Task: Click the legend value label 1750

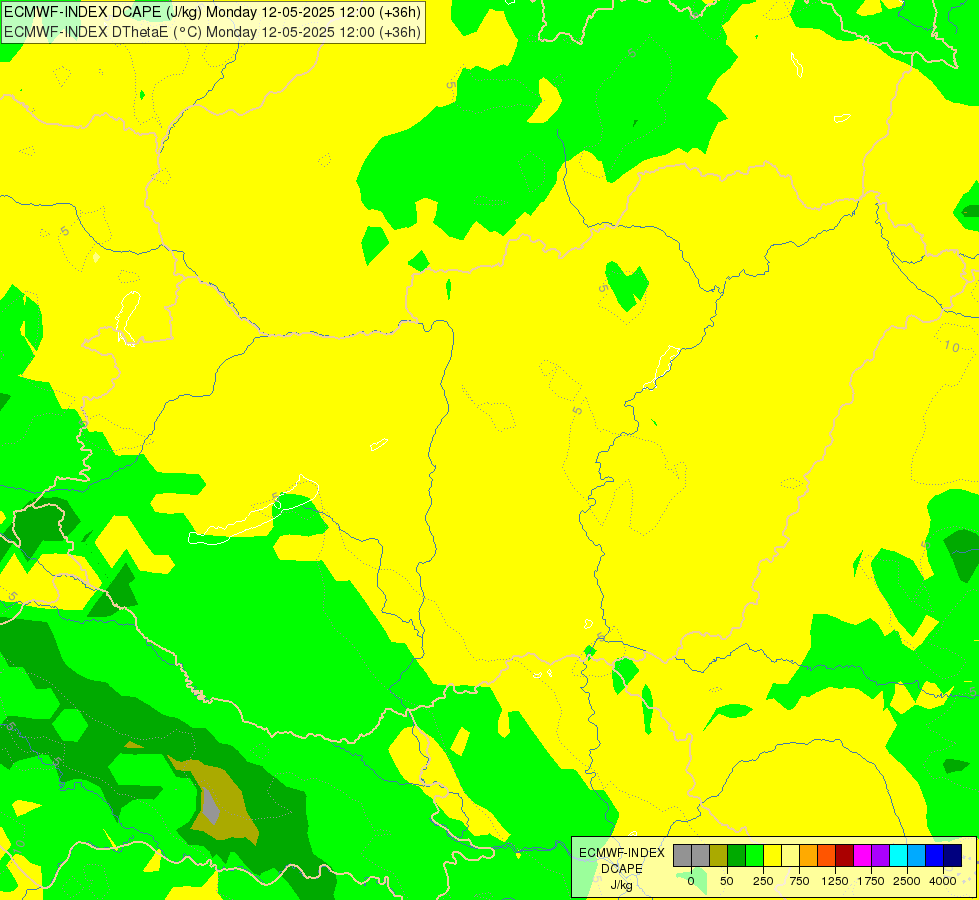Action: point(871,881)
